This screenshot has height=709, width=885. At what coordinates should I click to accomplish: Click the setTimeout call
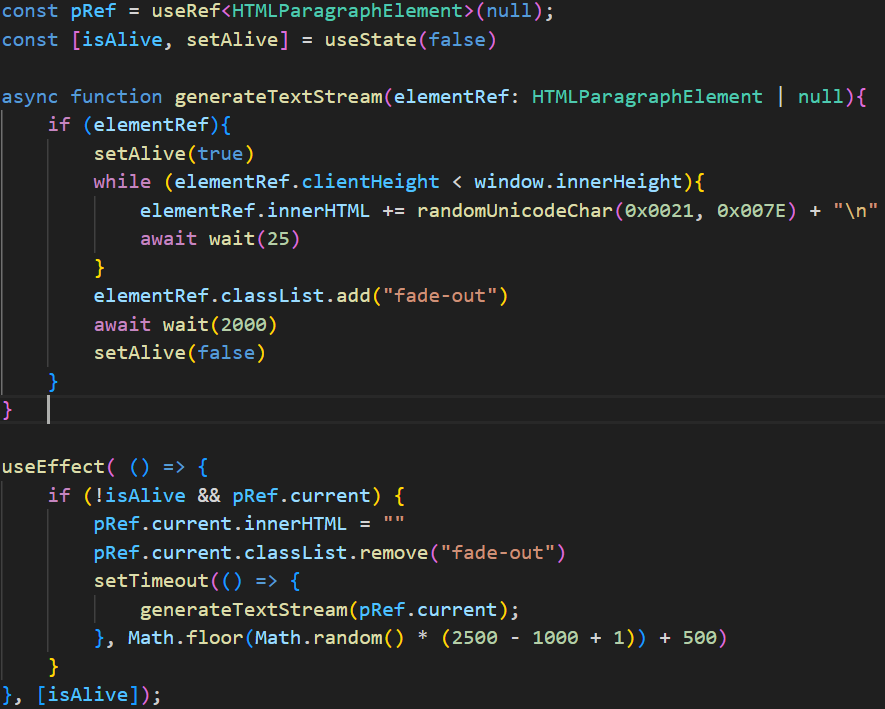pos(151,581)
